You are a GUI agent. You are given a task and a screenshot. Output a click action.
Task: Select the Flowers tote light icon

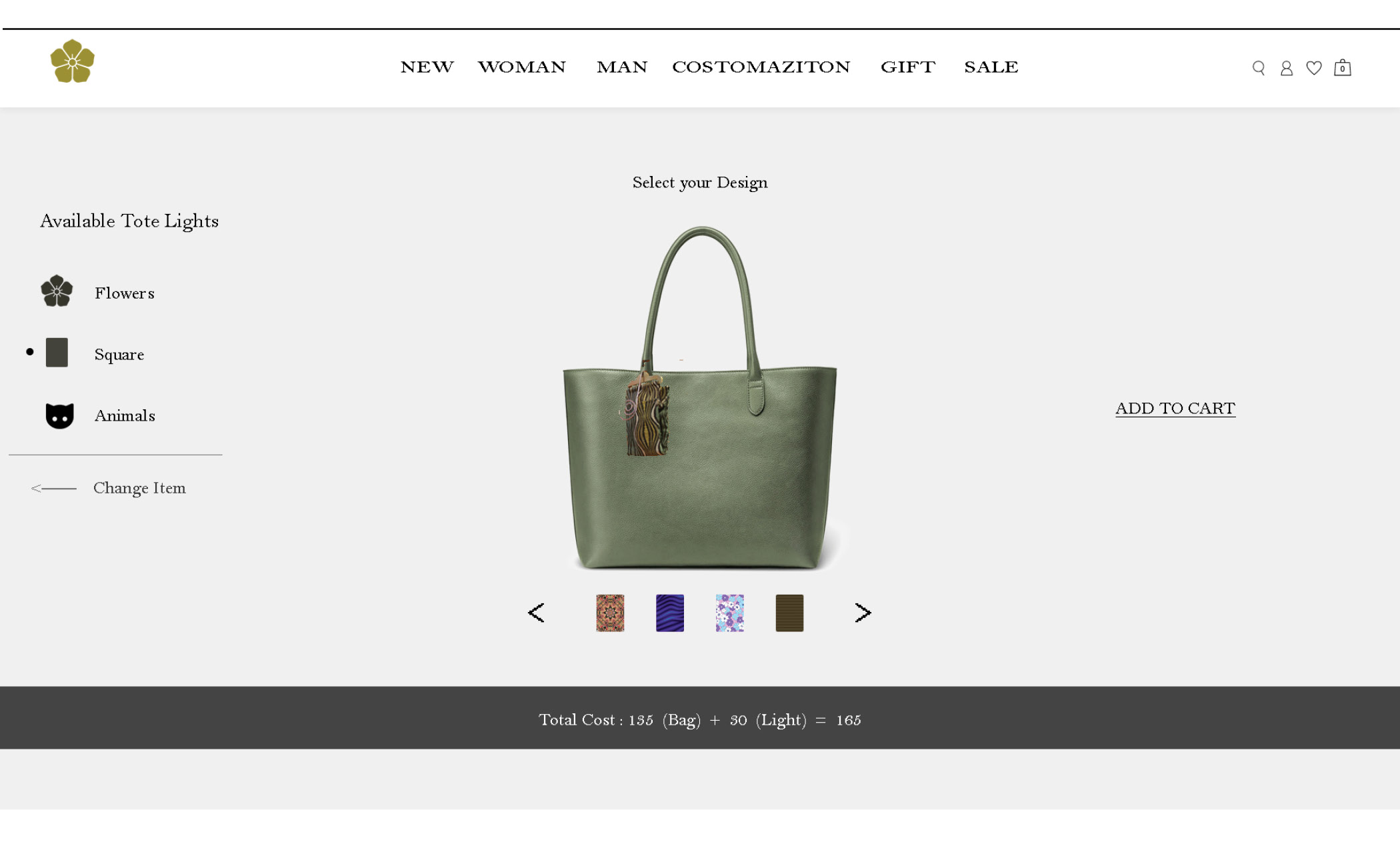coord(57,291)
